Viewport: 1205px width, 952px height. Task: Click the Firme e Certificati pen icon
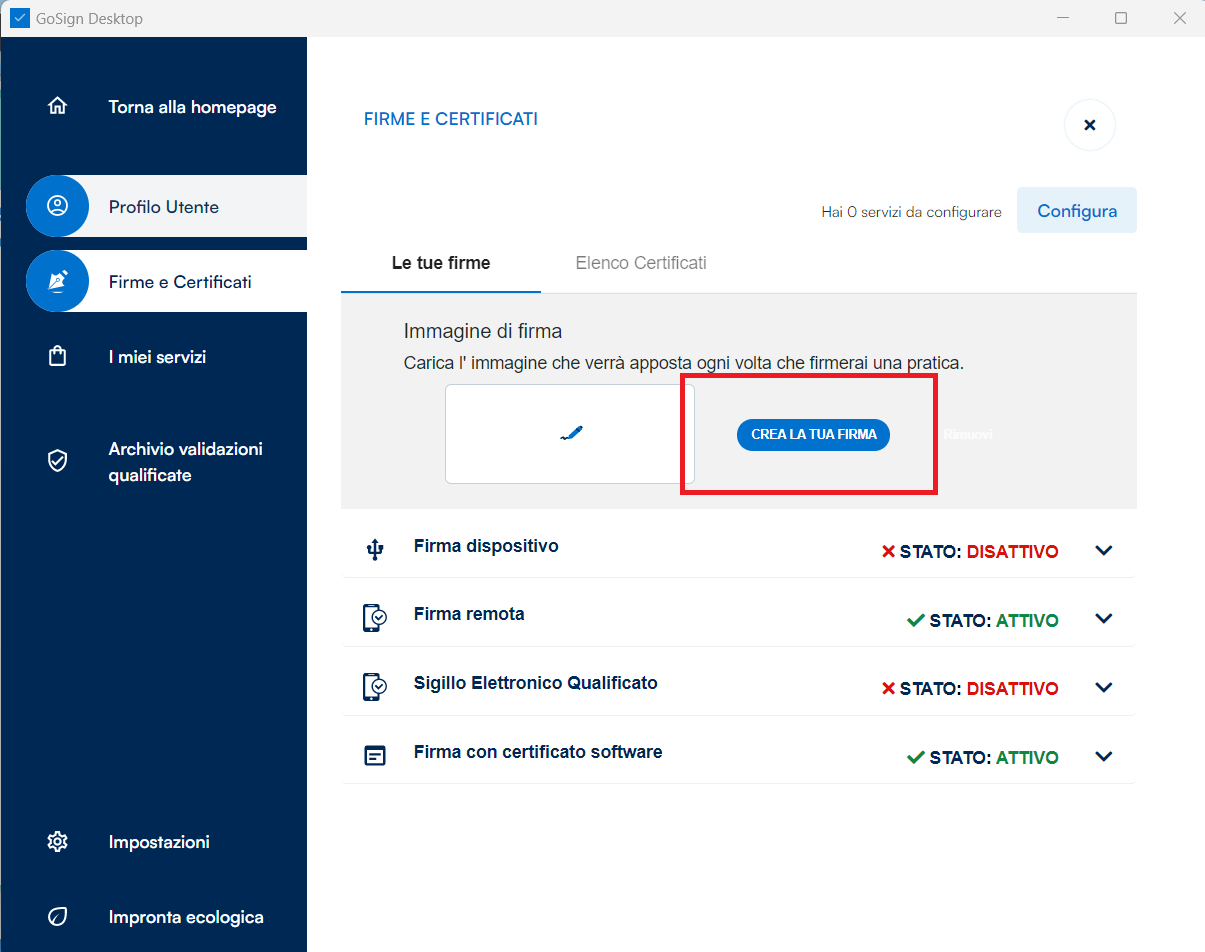(x=58, y=281)
